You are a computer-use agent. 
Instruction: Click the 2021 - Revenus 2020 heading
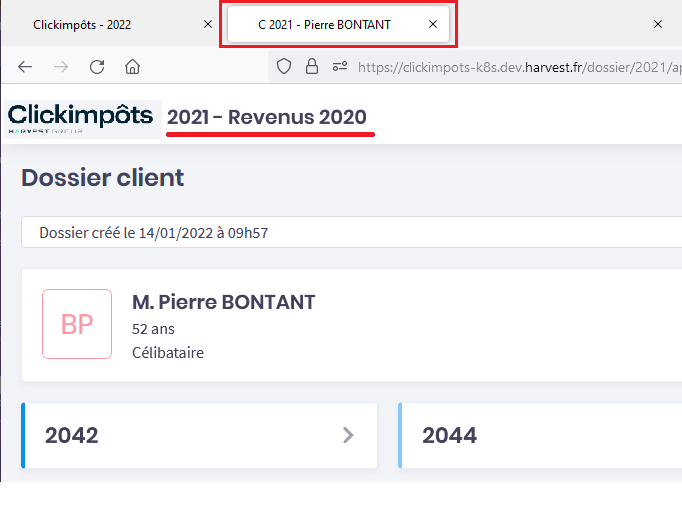(268, 117)
